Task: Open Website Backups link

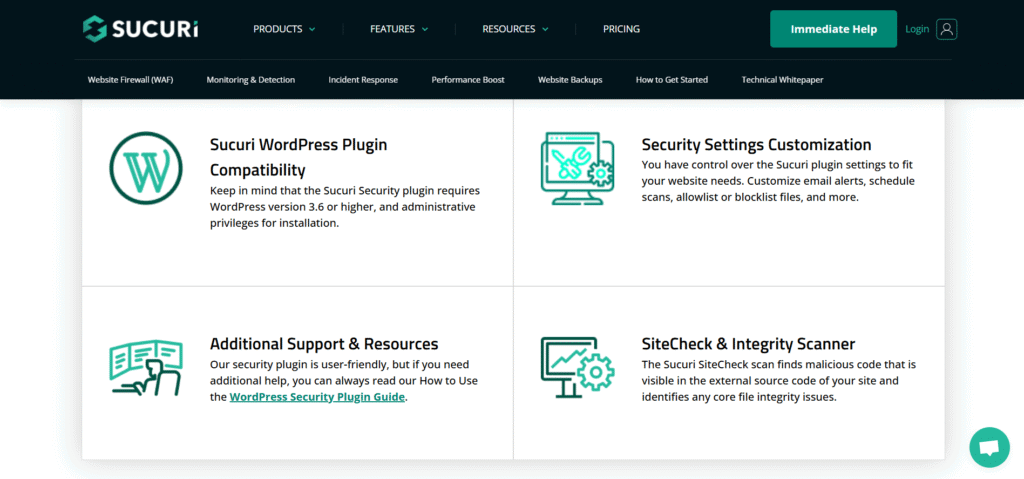Action: (570, 80)
